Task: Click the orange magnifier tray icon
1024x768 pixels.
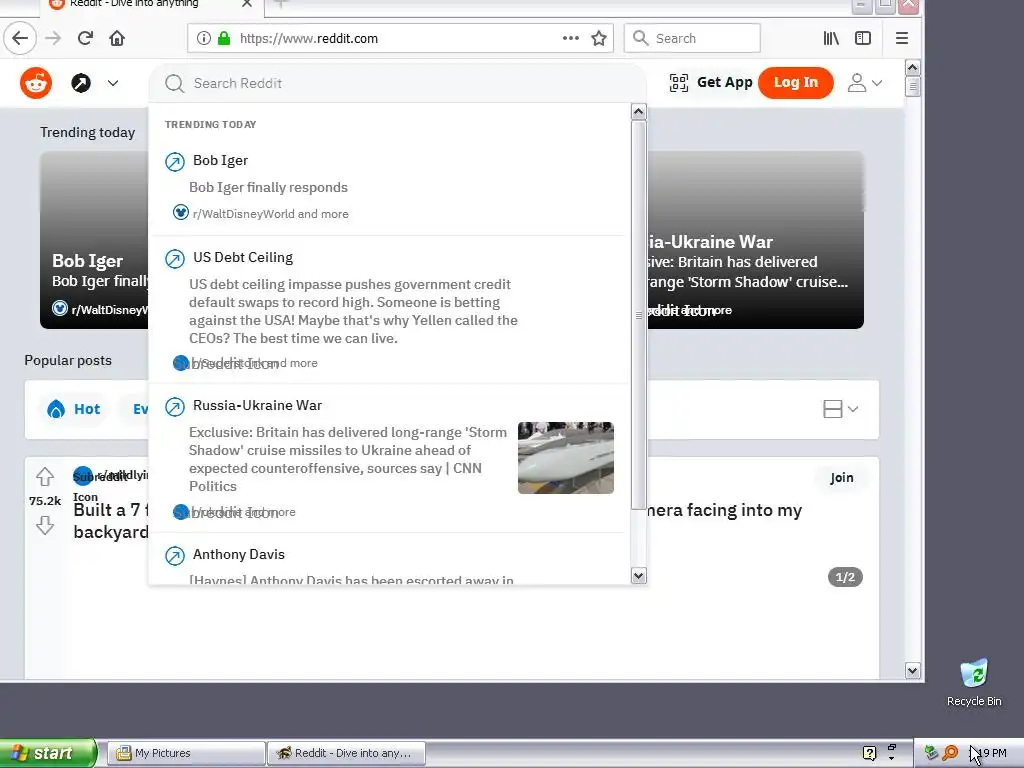Action: [950, 753]
